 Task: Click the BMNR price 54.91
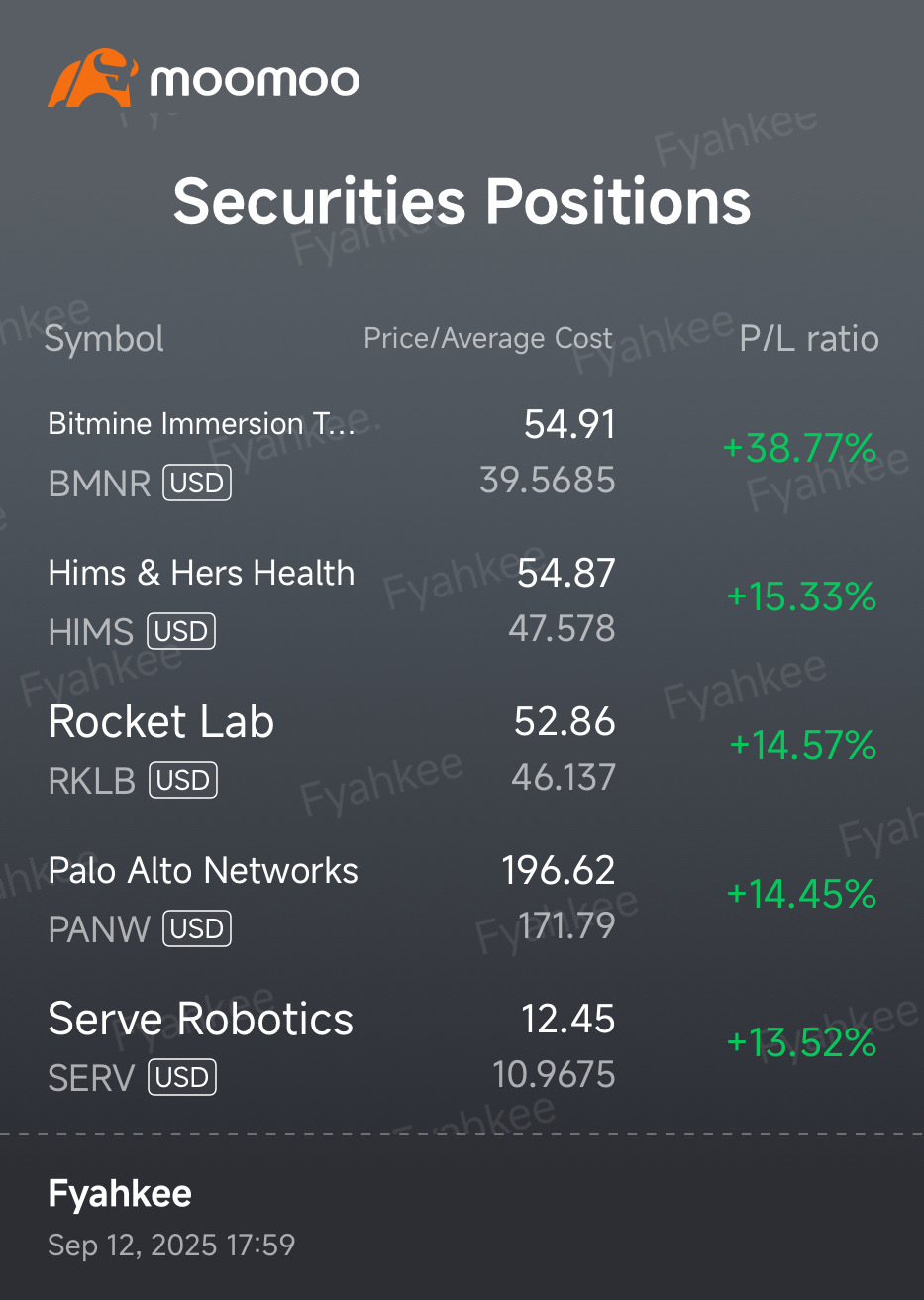(x=569, y=424)
